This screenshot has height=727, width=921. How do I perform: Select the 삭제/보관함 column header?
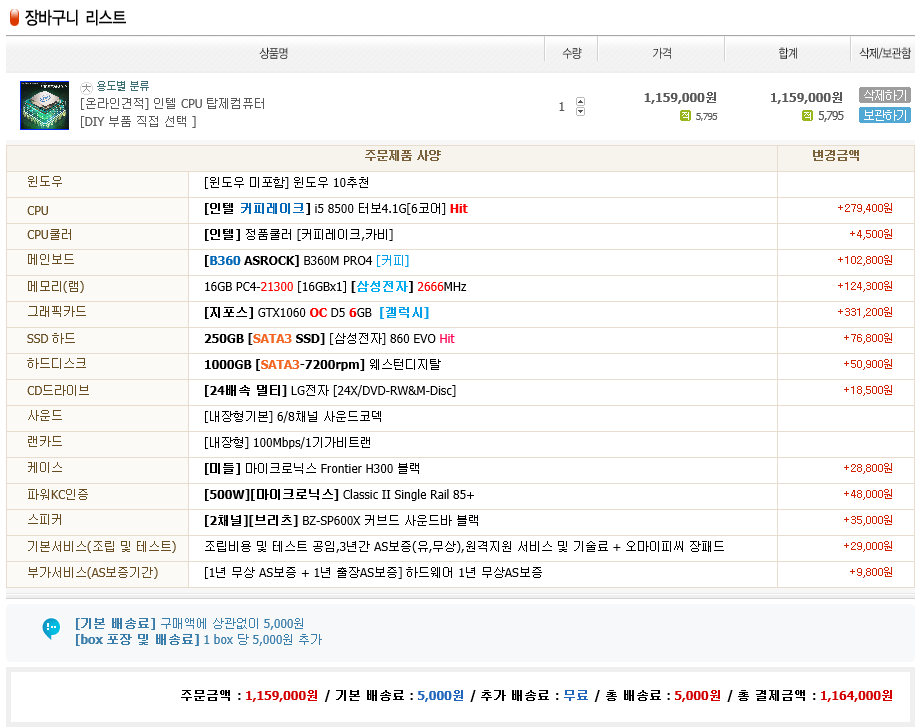click(884, 53)
